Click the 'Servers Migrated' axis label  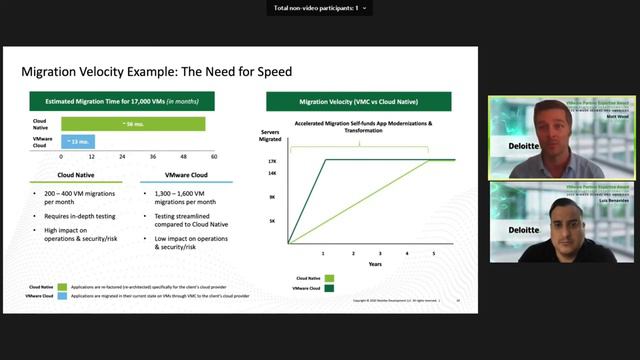pos(270,136)
